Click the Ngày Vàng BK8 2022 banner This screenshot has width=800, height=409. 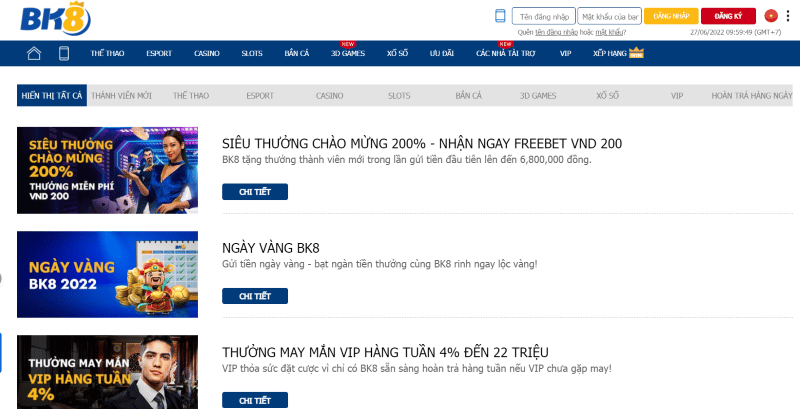coord(108,274)
